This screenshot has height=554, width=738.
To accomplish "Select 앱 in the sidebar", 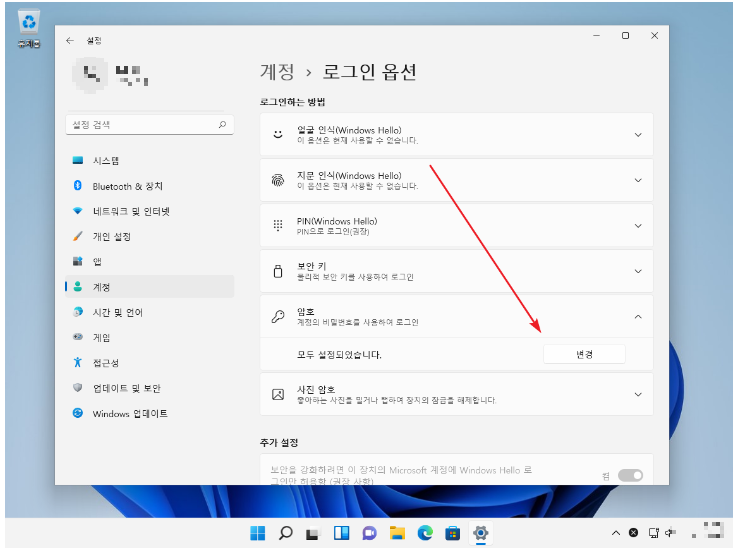I will (x=150, y=262).
